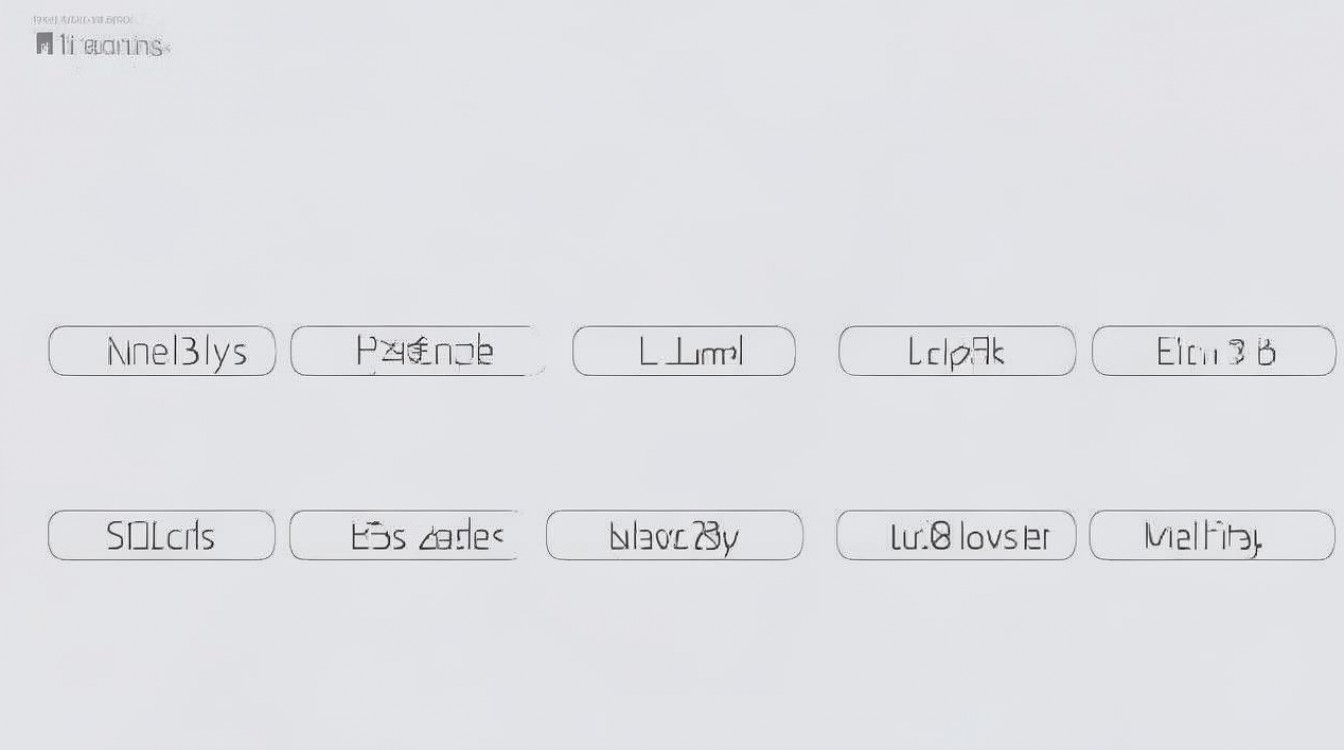Pick the rounded option ending in '28y'

pyautogui.click(x=675, y=536)
